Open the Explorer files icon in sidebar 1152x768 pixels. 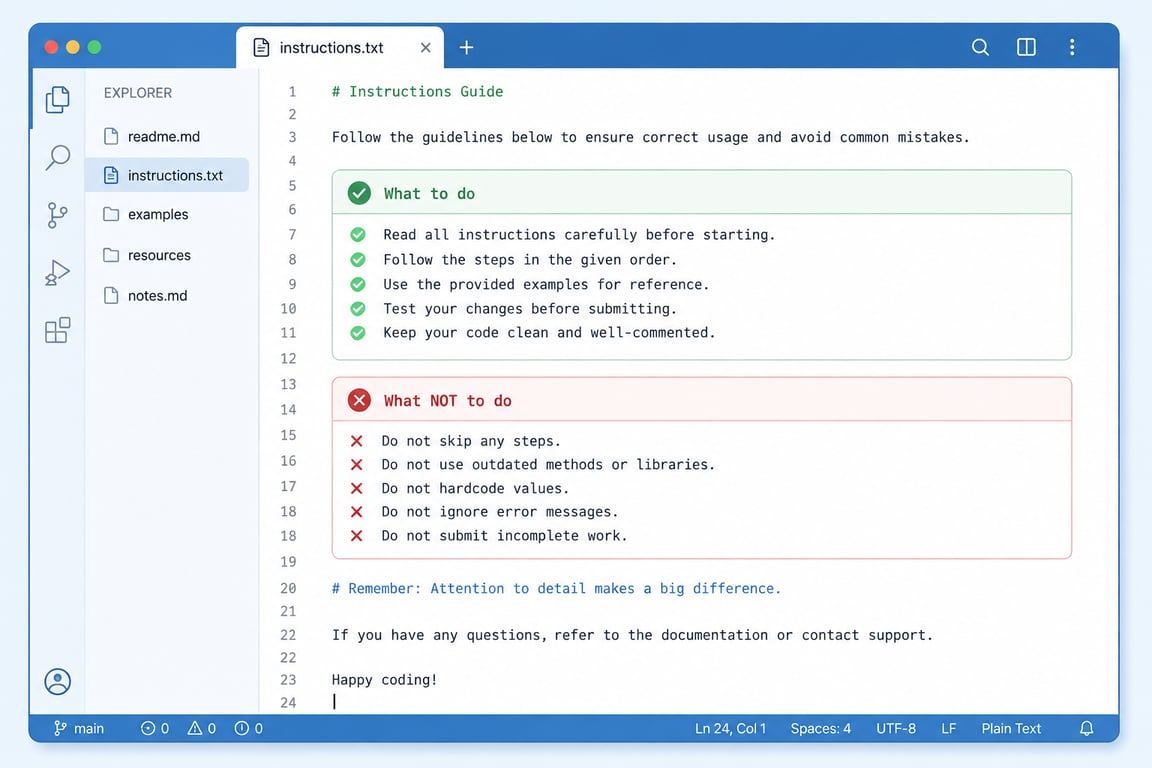(57, 99)
